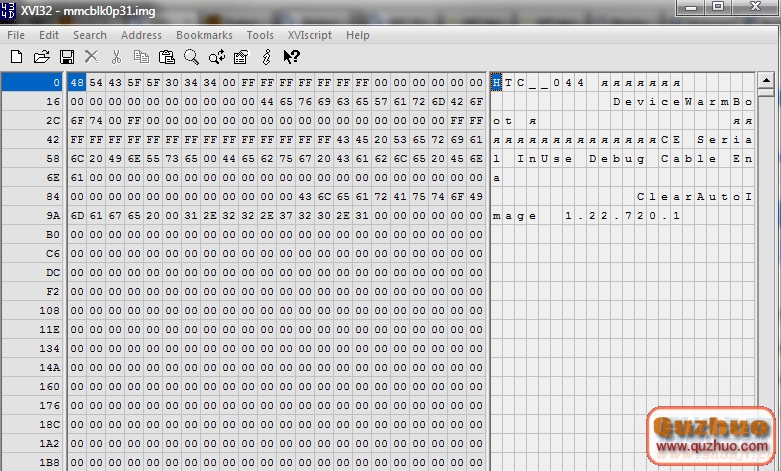This screenshot has height=471, width=781.
Task: Select character b of 'Debug' in text pane
Action: click(617, 159)
